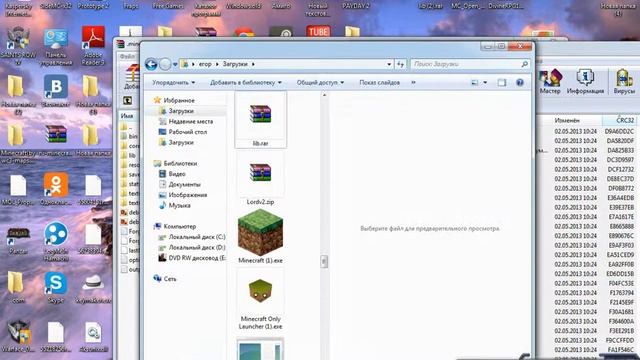Screen dimensions: 640x360
Task: Open the SAINTS ROW IV desktop shortcut
Action: tap(18, 46)
